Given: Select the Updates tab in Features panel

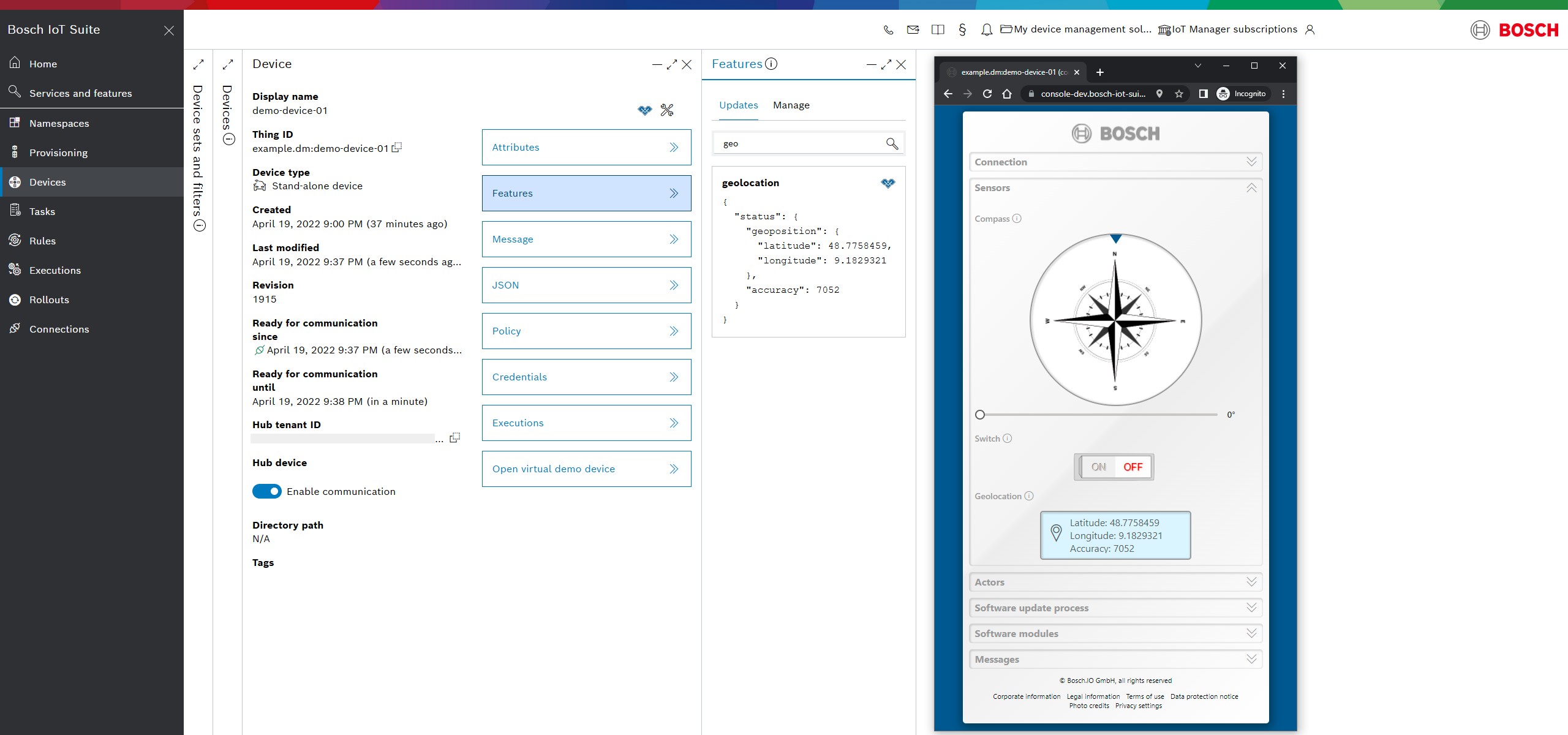Looking at the screenshot, I should coord(738,105).
